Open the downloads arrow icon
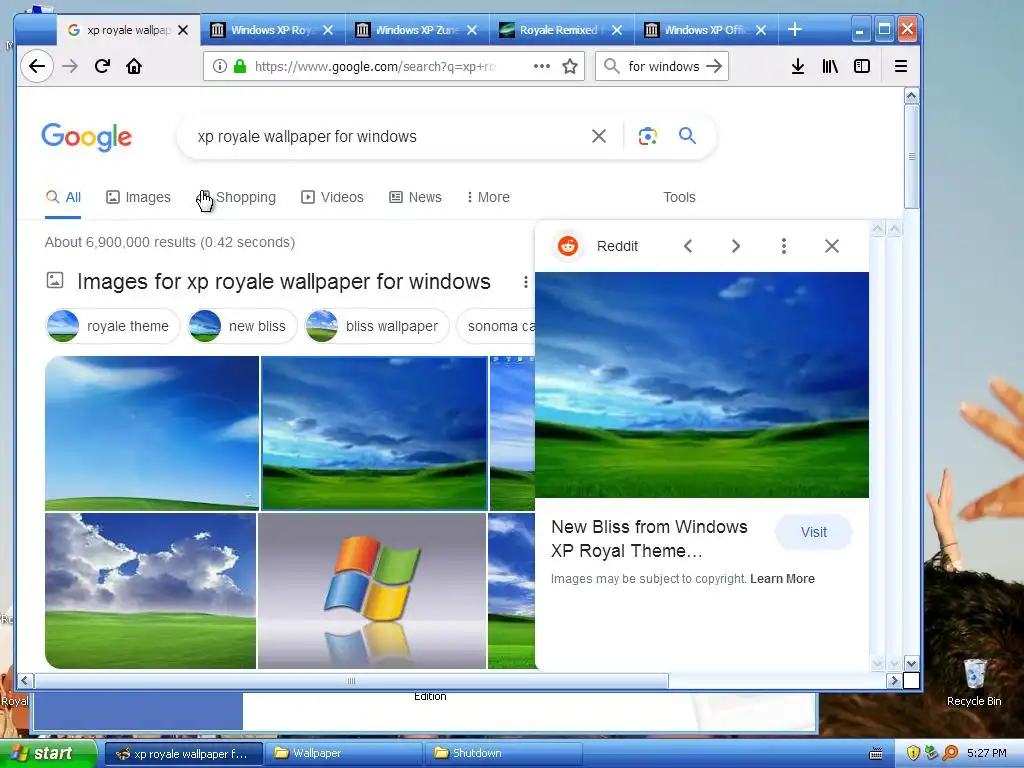The image size is (1024, 768). point(797,66)
